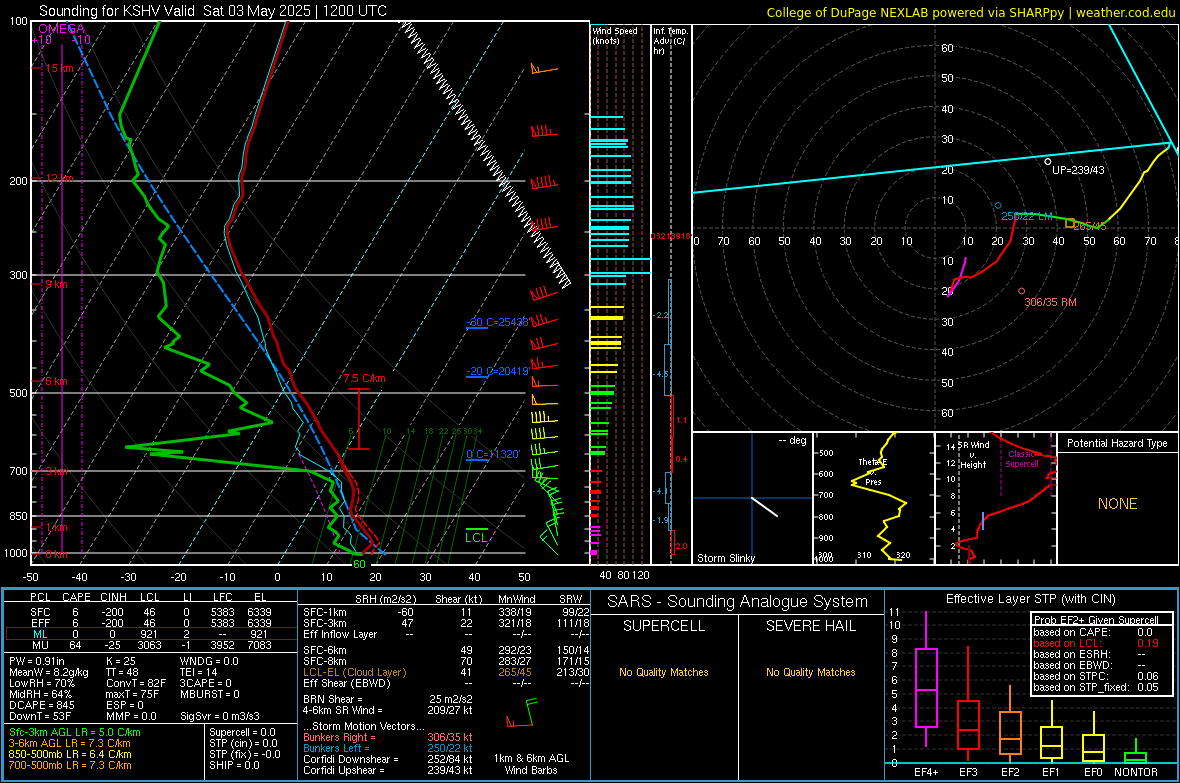Click the 'ConvT = 82F' value
Viewport: 1180px width, 783px height.
click(136, 684)
